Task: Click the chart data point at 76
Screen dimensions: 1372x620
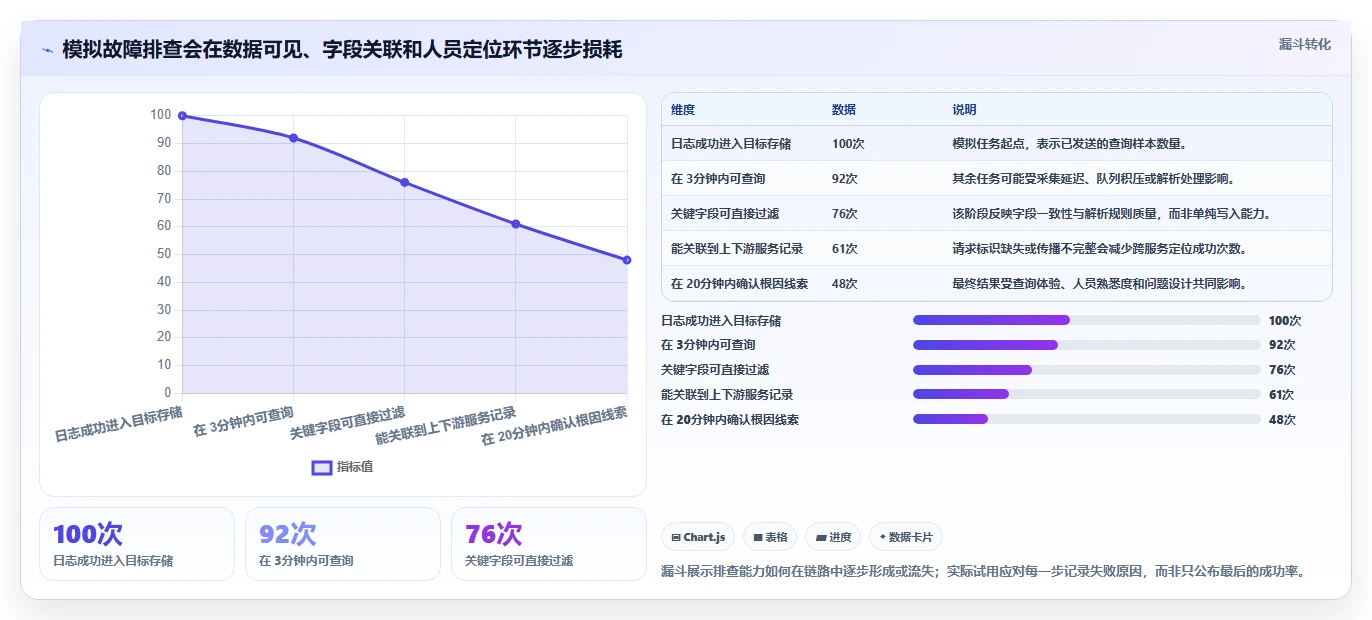Action: tap(404, 182)
